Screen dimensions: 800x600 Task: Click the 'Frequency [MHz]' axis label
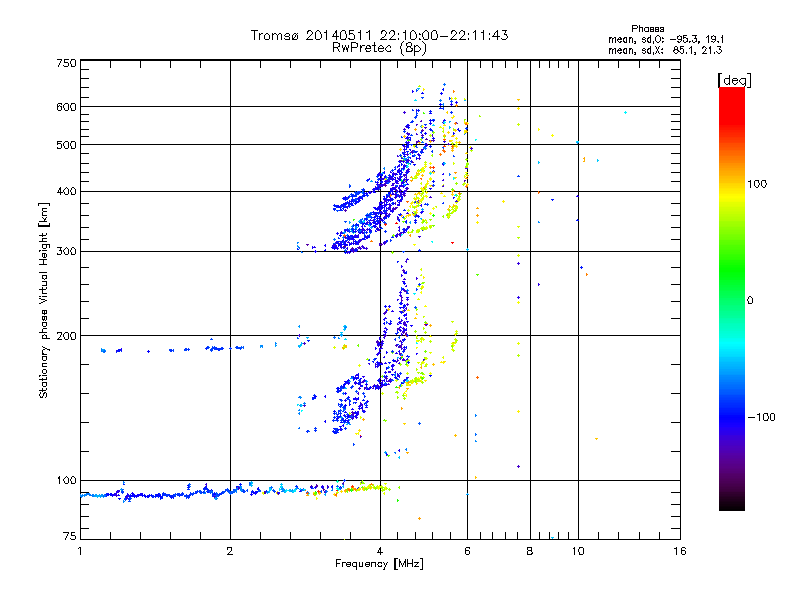coord(379,564)
